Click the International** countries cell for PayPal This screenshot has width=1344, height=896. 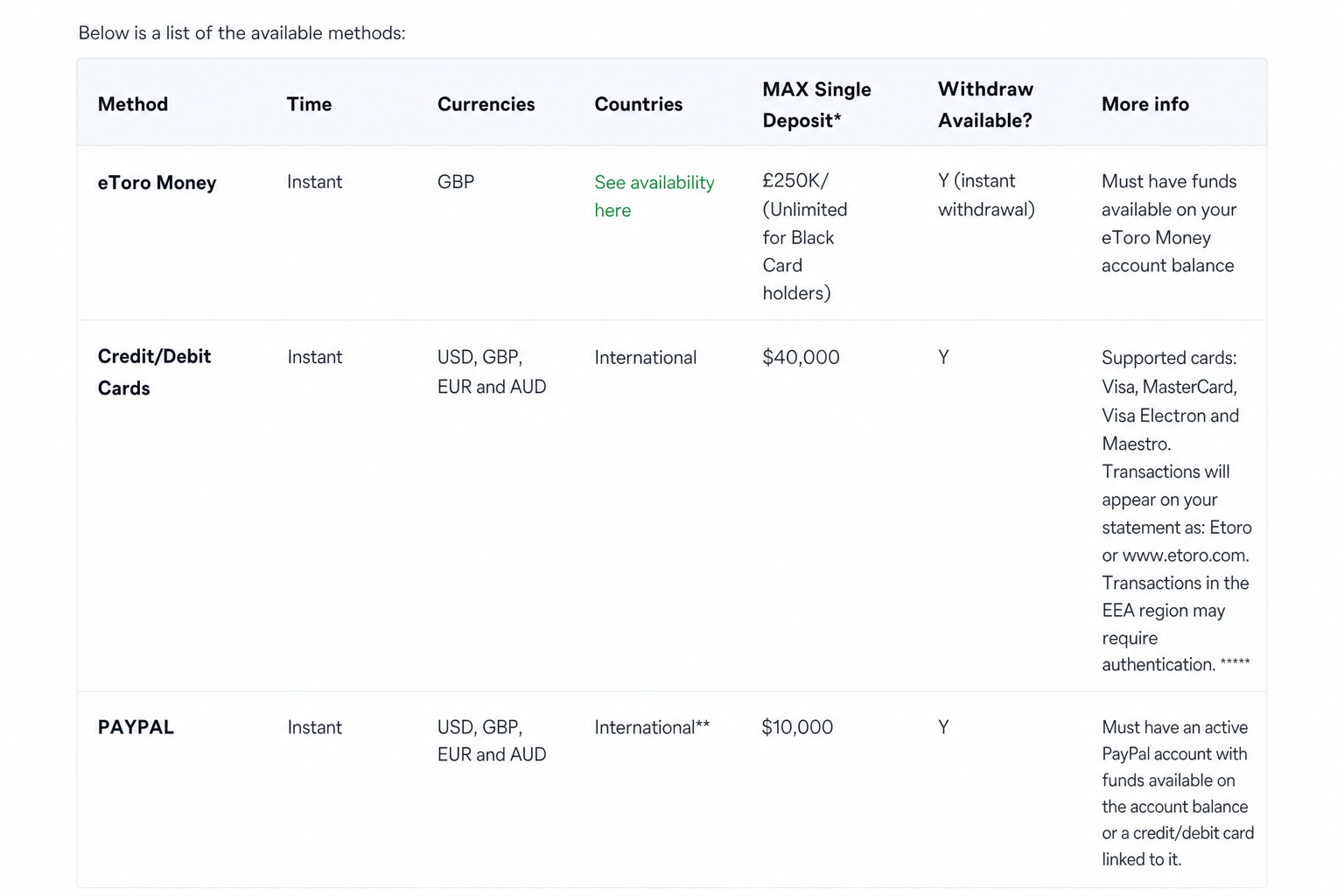(x=652, y=727)
